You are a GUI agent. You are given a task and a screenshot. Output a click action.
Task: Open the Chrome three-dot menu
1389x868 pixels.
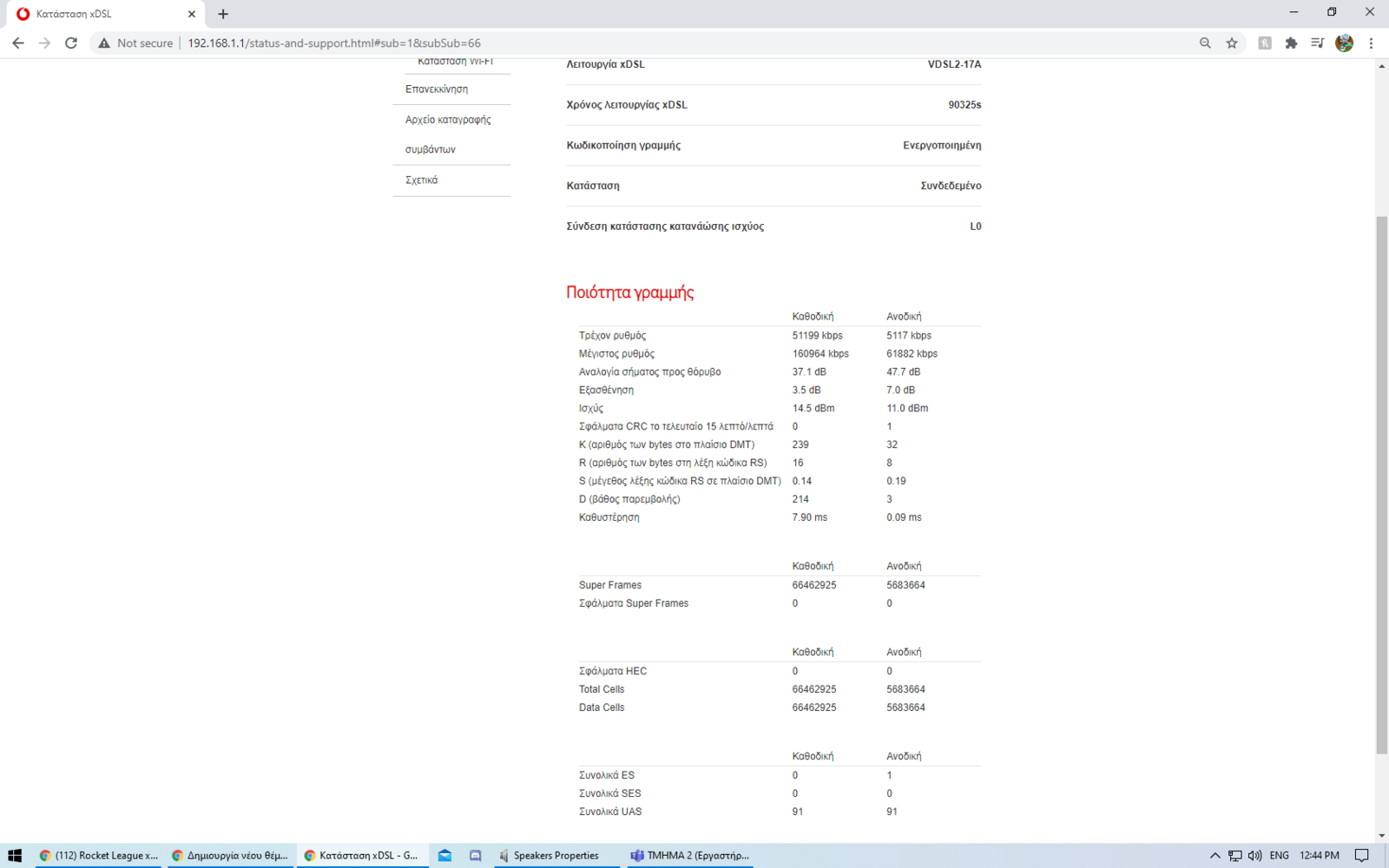pos(1372,43)
